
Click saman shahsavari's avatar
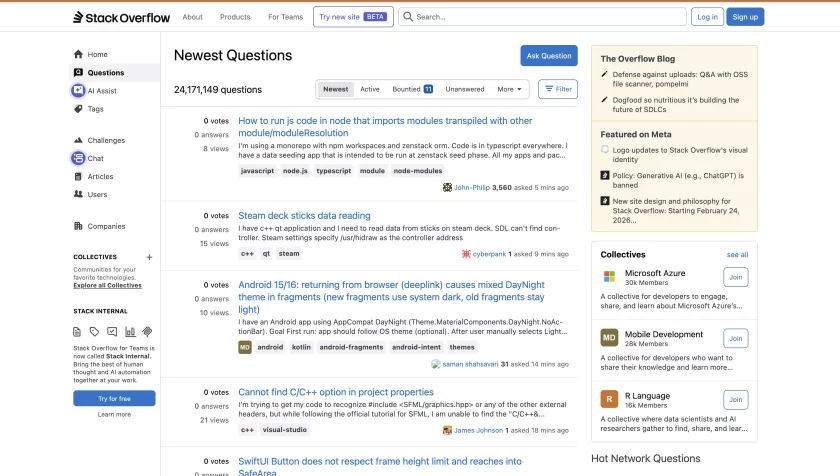[436, 364]
